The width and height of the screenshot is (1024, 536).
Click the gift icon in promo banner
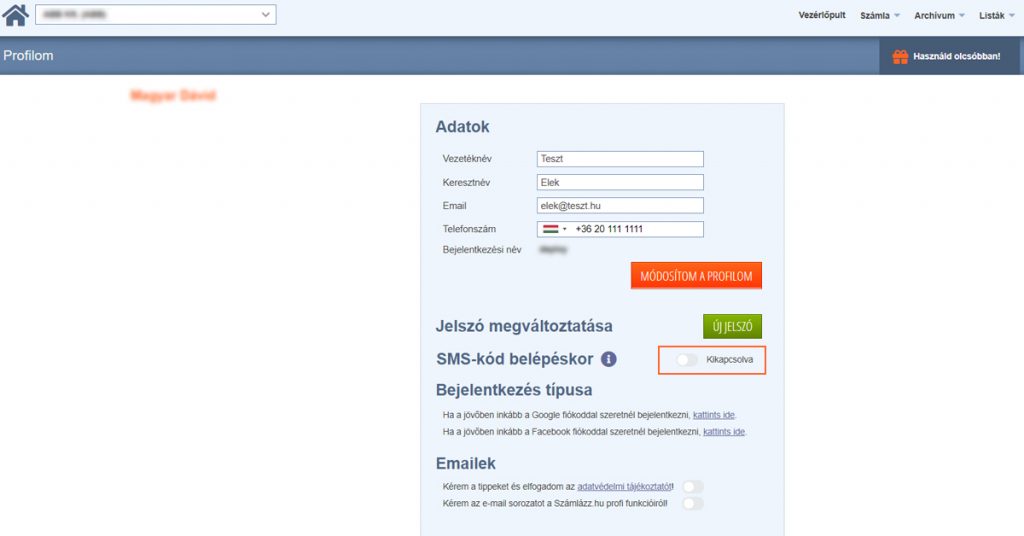[x=900, y=56]
